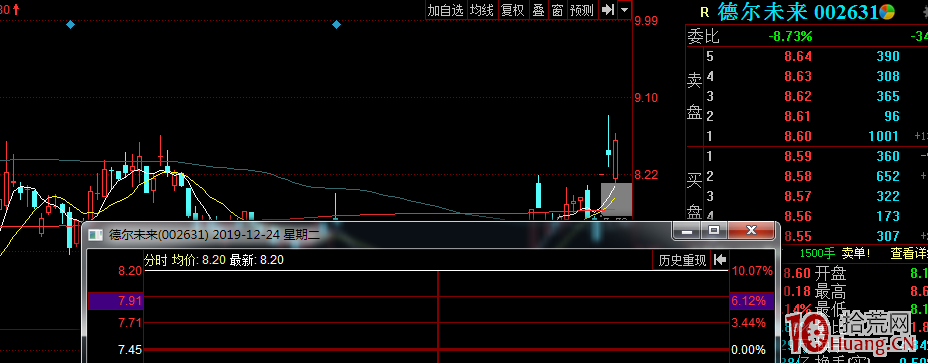Click the 卖单! alert text

(856, 253)
